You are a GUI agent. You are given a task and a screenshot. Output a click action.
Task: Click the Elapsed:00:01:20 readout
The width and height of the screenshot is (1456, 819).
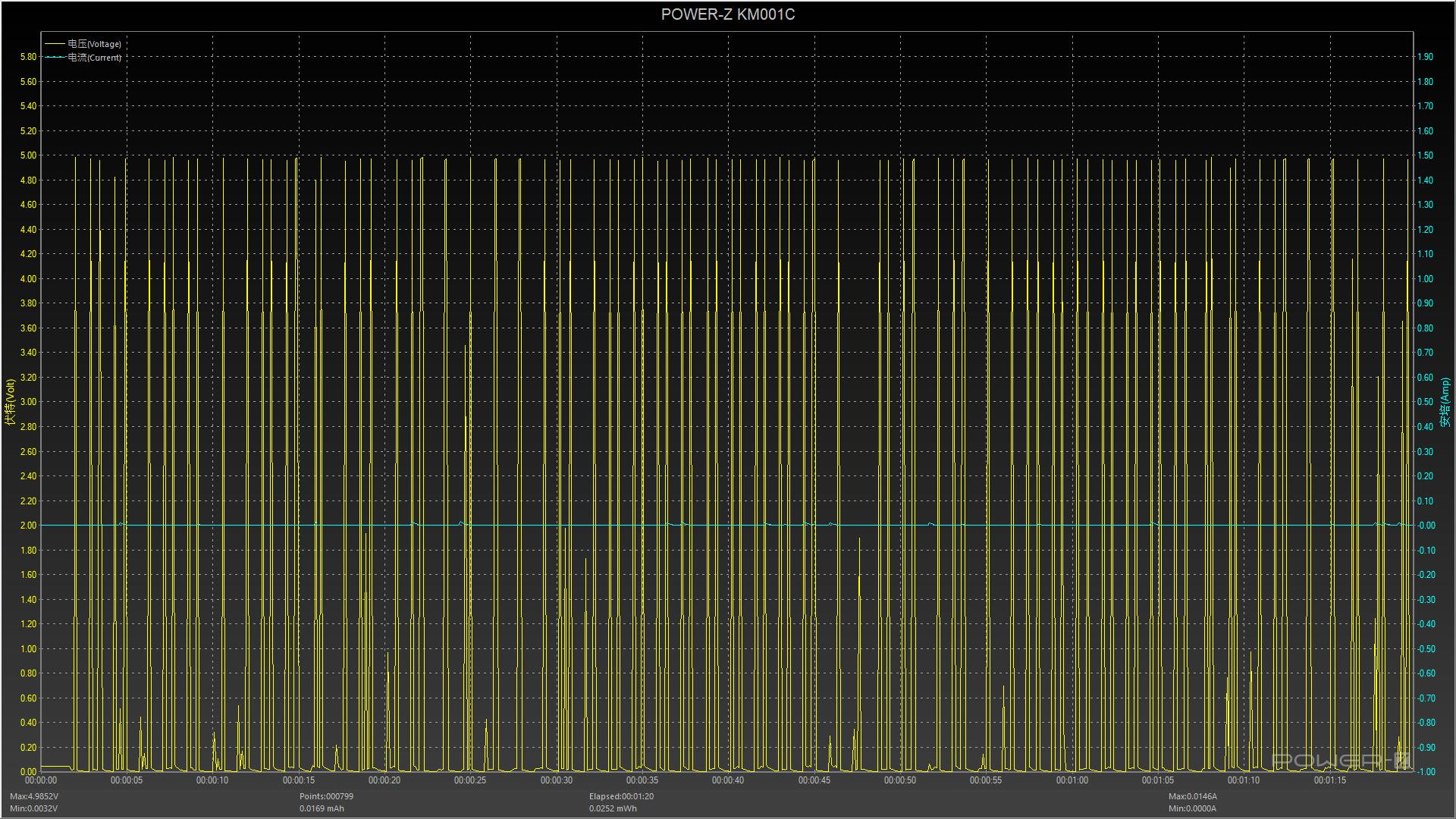click(621, 796)
